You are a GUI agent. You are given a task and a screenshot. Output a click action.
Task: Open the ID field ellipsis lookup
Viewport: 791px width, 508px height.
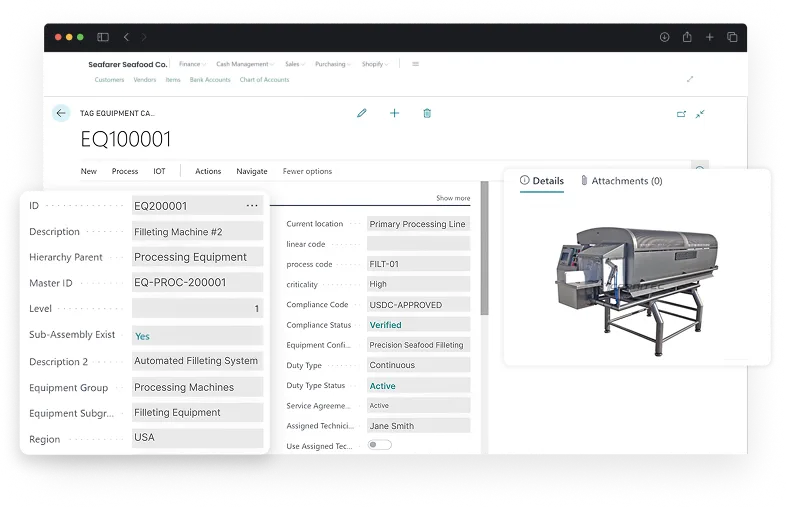coord(252,206)
